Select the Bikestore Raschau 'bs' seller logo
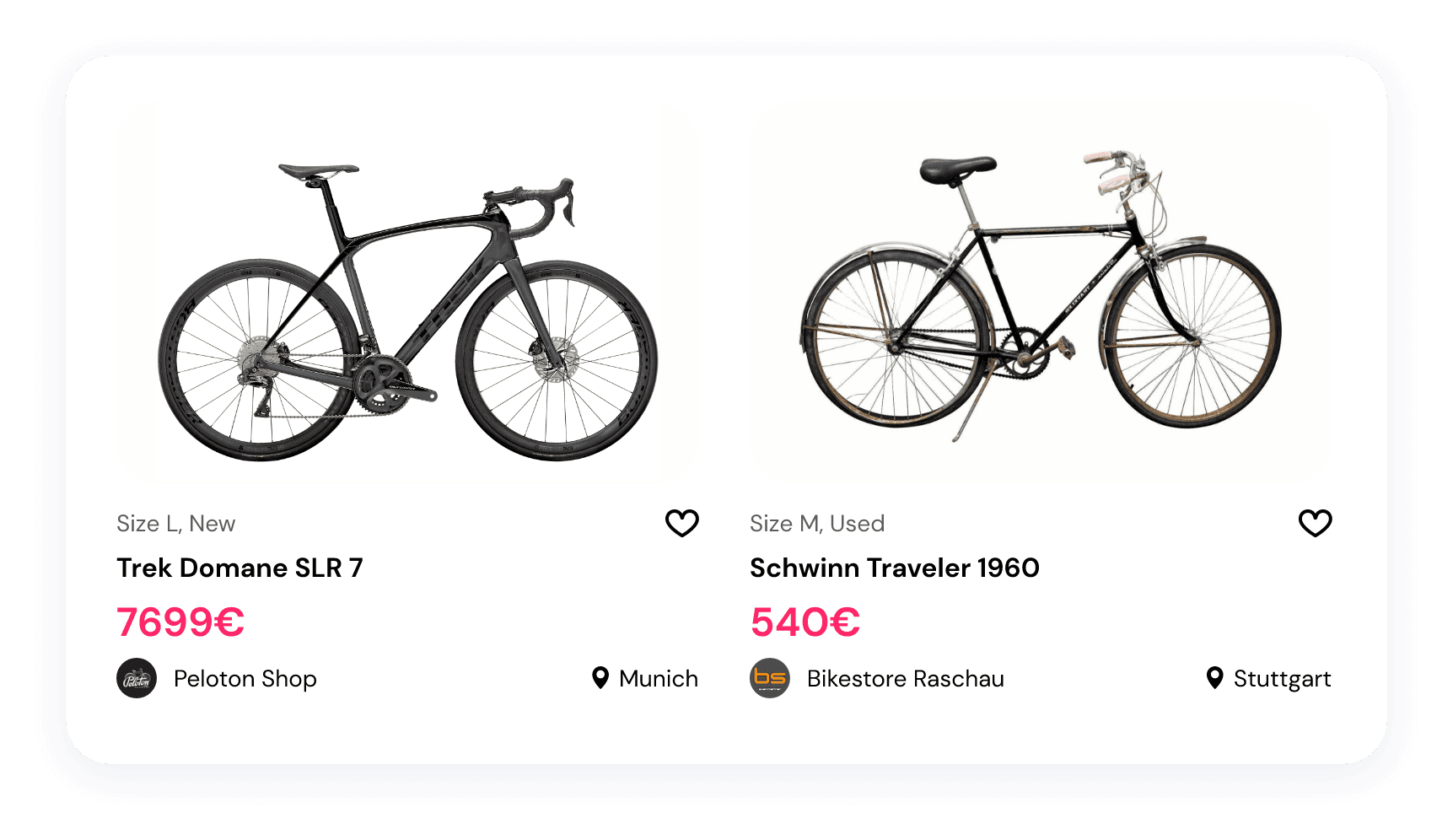The image size is (1453, 840). pyautogui.click(x=770, y=679)
